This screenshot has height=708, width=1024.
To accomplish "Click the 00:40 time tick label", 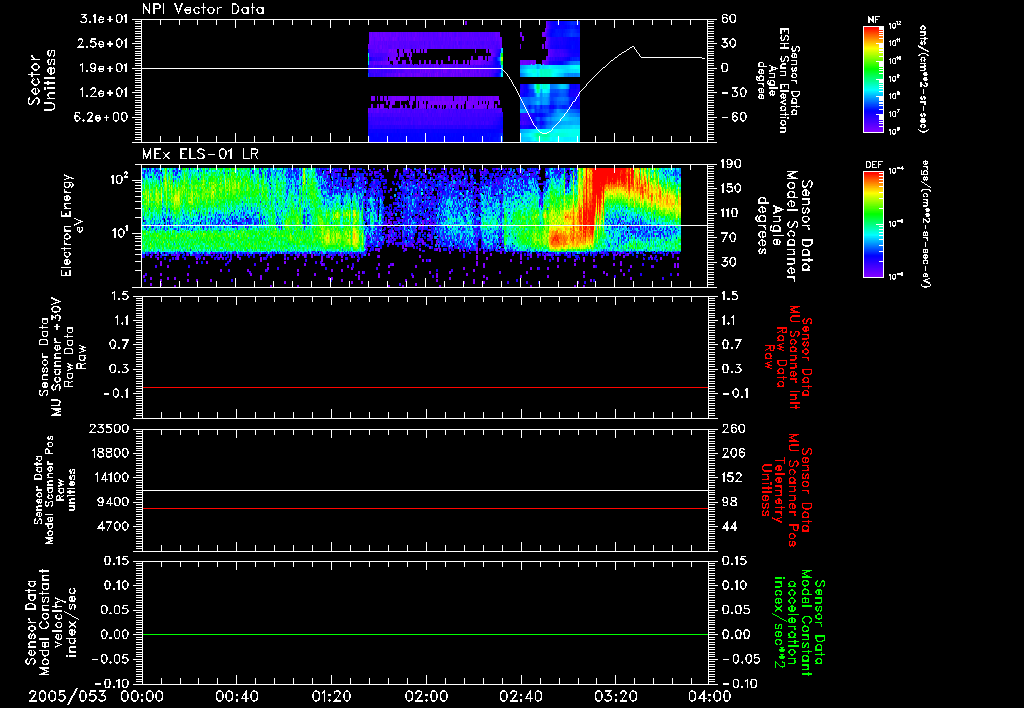I will pos(236,696).
